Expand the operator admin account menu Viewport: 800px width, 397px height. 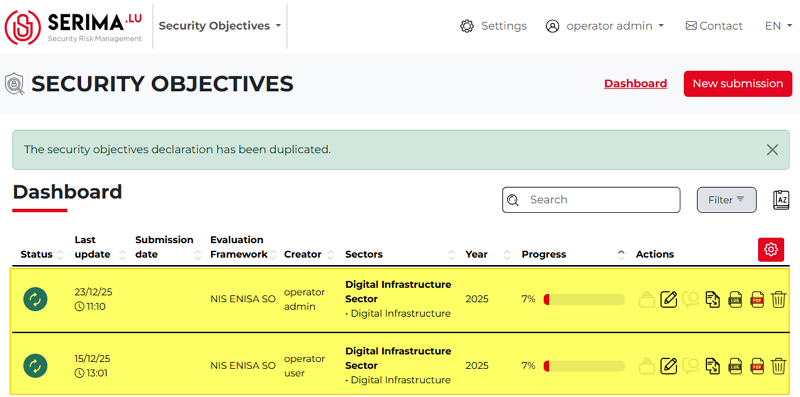[x=615, y=26]
